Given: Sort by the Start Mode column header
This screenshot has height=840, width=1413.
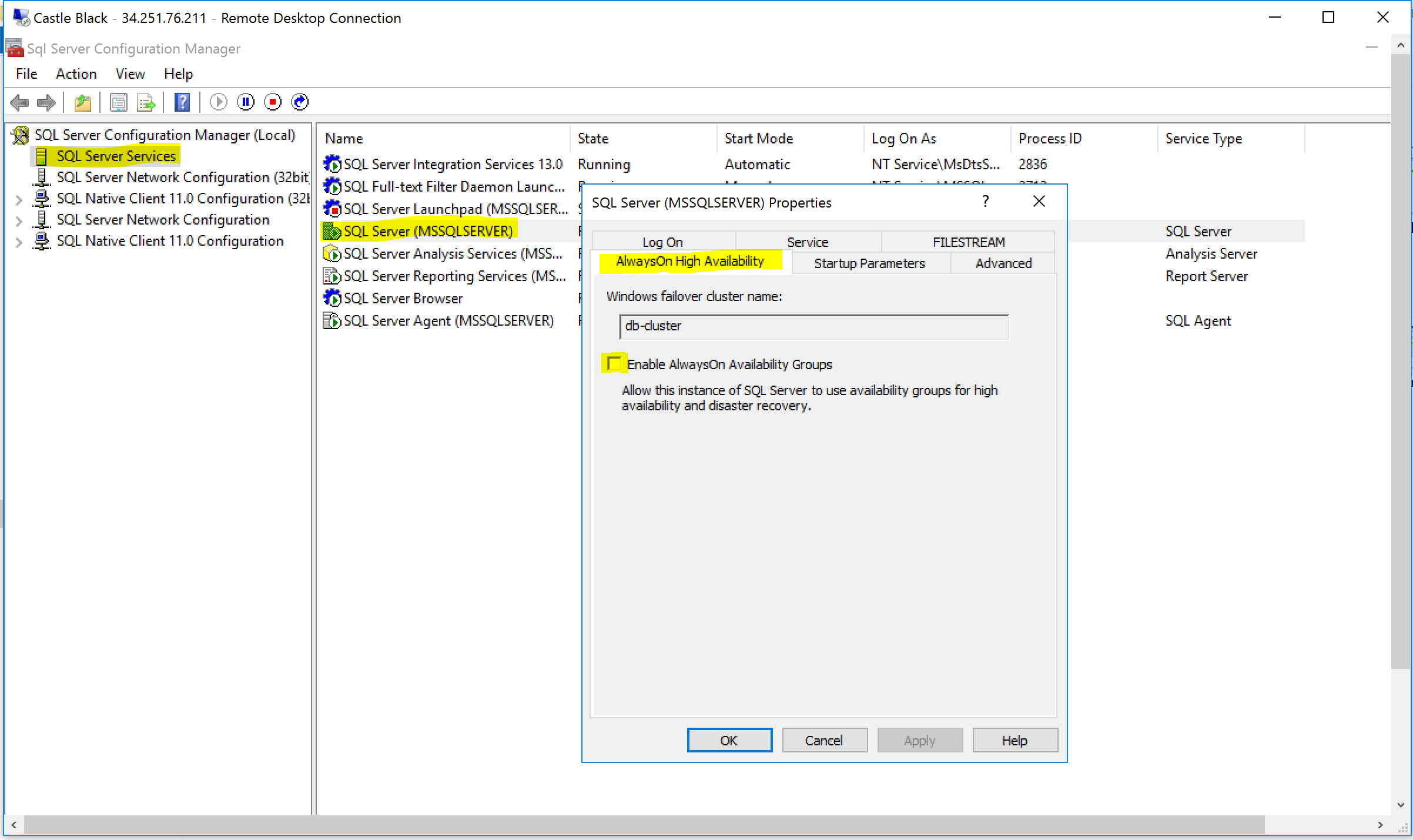Looking at the screenshot, I should click(790, 139).
